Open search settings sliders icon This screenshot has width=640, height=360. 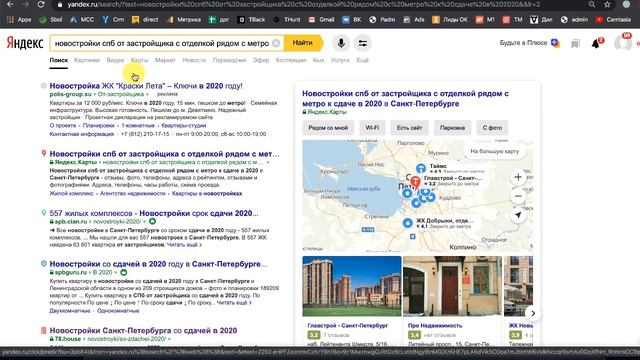362,43
